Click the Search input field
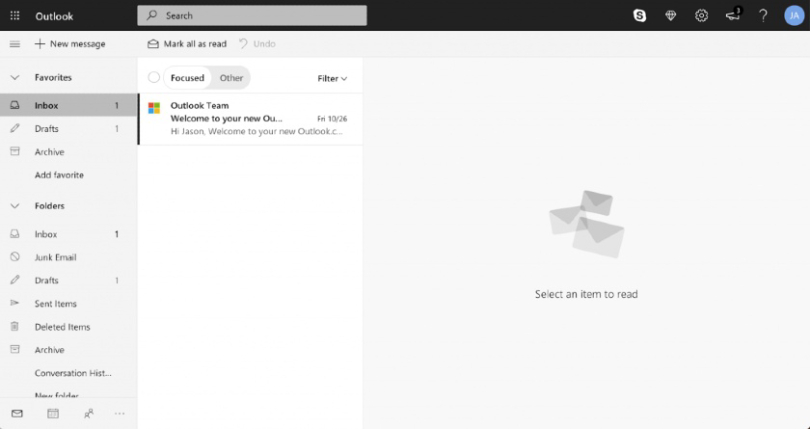 [252, 16]
